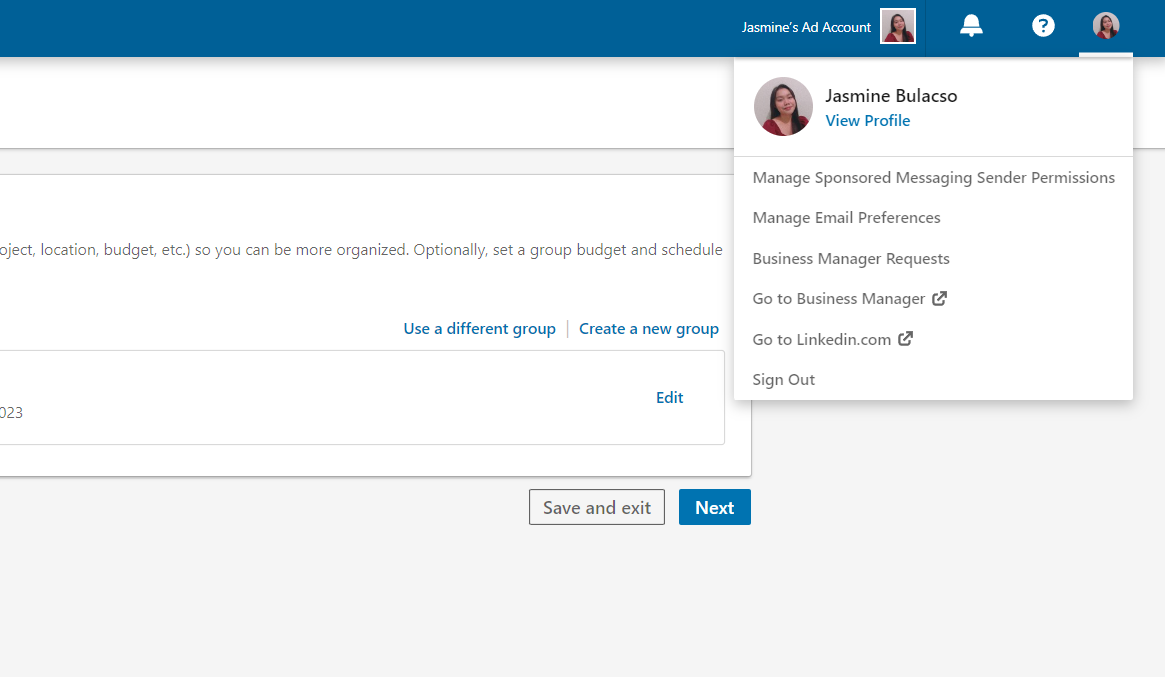Open the notifications bell icon
This screenshot has height=677, width=1165.
tap(970, 26)
